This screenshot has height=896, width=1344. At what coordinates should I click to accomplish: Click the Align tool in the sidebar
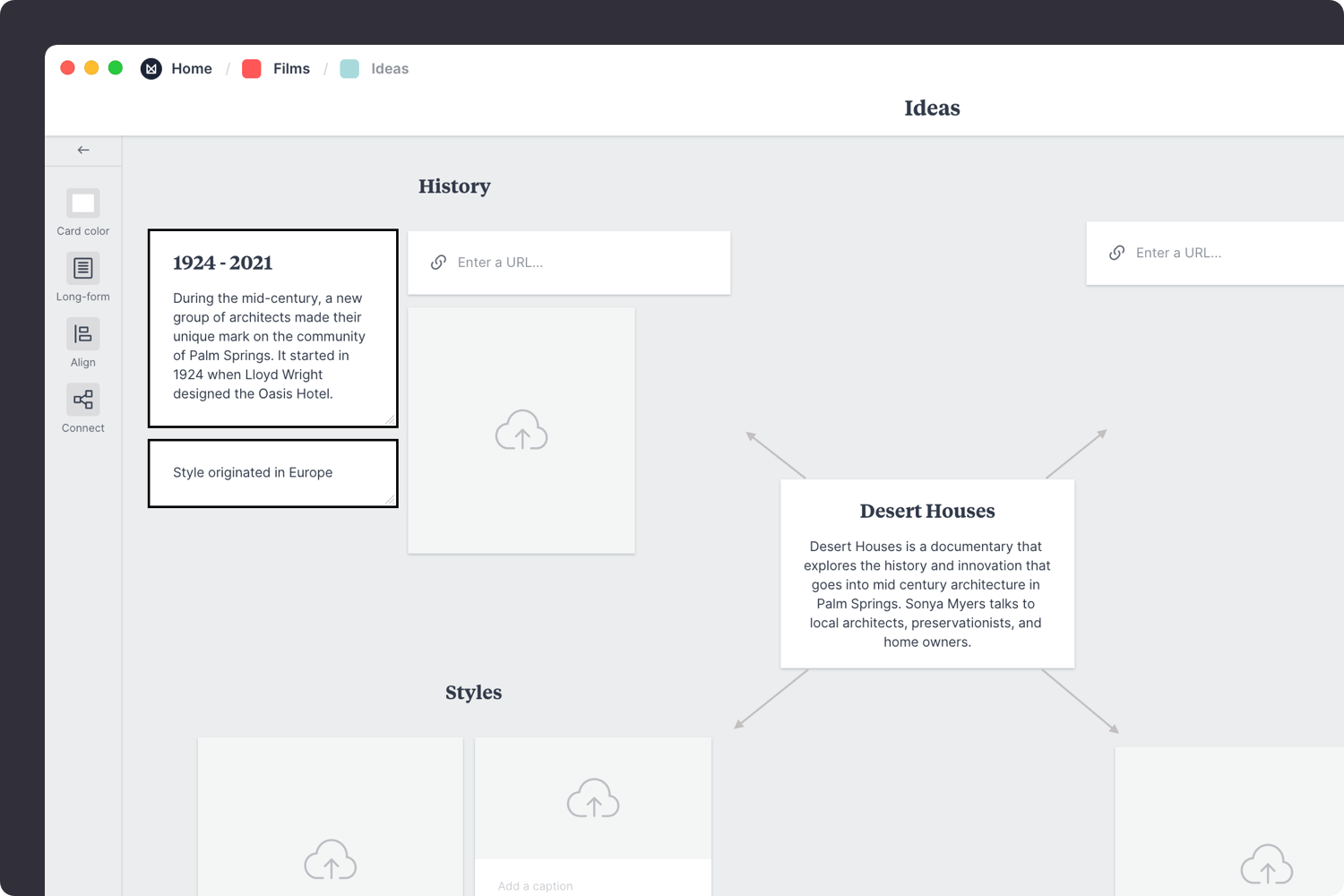[82, 334]
